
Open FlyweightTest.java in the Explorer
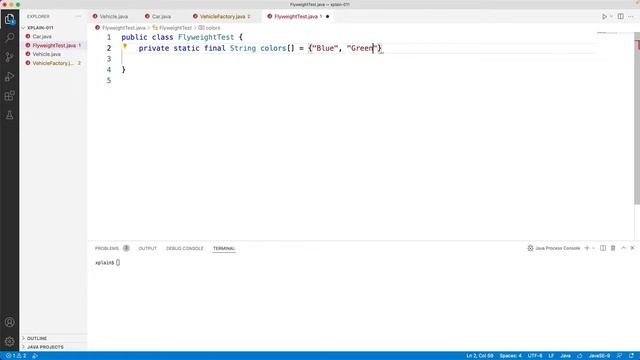coord(53,45)
